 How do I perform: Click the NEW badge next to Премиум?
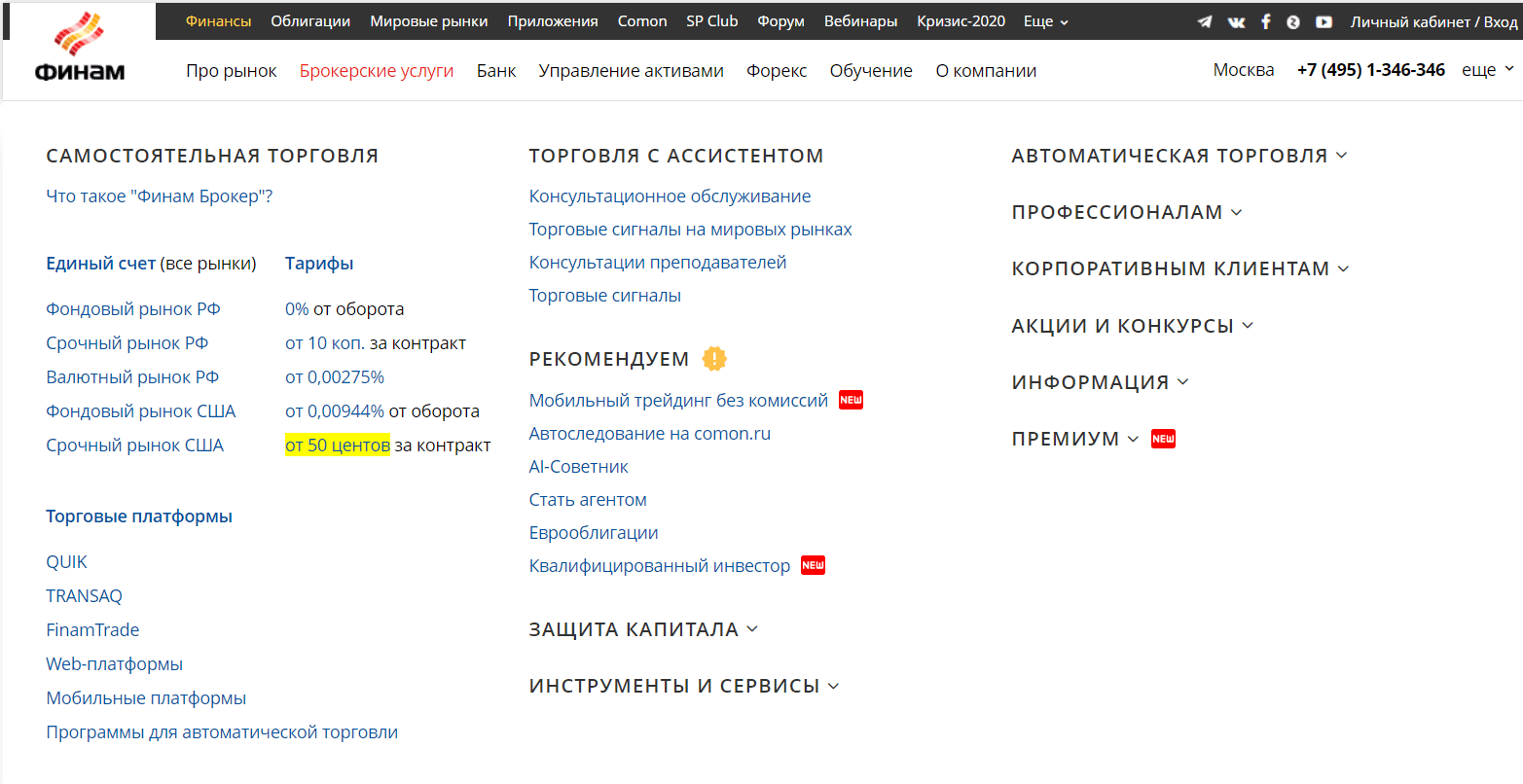pyautogui.click(x=1163, y=439)
